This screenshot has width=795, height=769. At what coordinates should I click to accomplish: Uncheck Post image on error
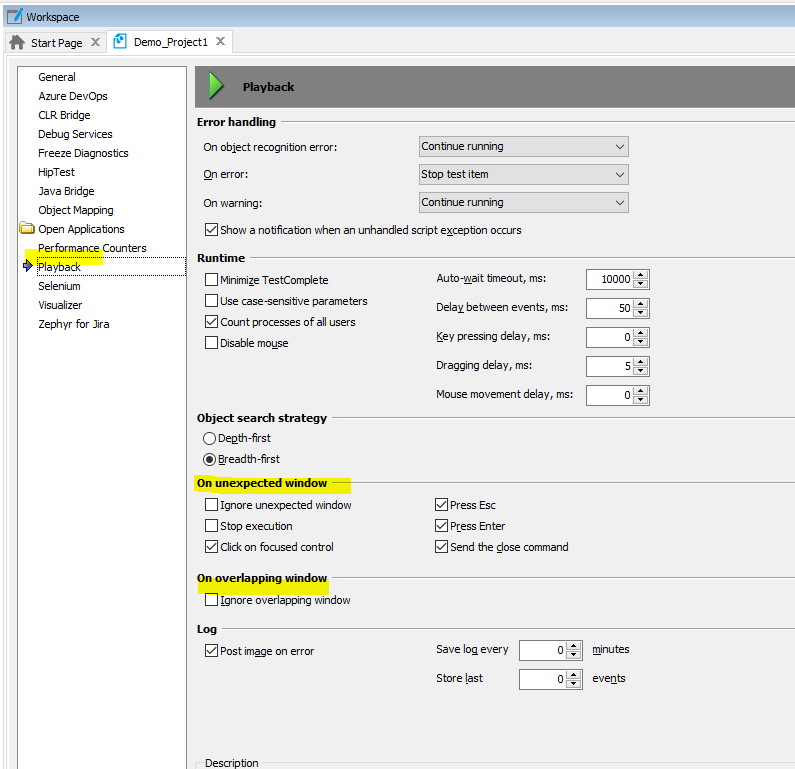(x=211, y=651)
